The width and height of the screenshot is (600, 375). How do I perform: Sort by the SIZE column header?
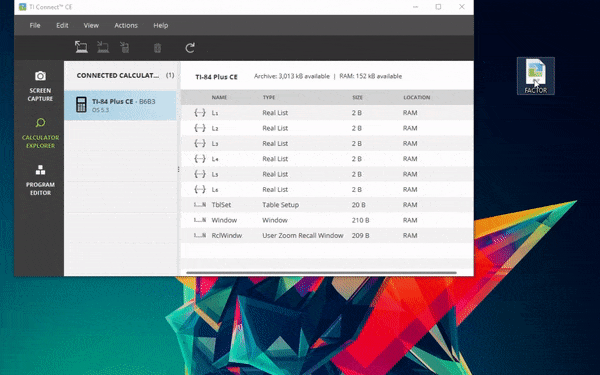point(357,97)
